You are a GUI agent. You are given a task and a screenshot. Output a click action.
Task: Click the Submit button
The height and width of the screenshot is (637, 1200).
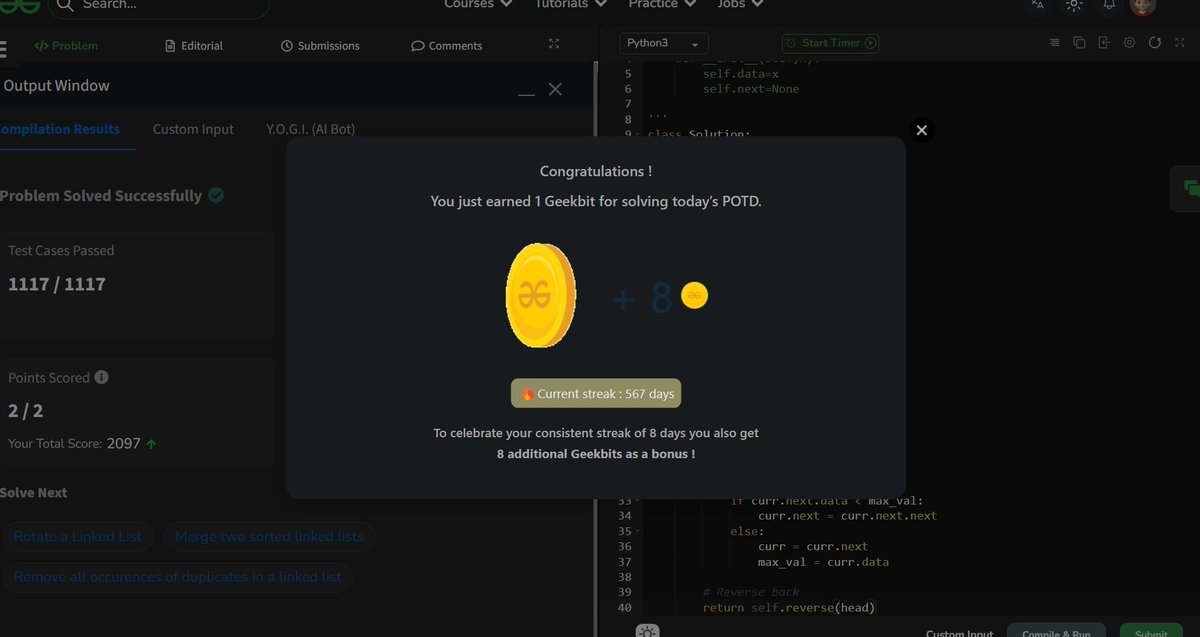point(1151,631)
